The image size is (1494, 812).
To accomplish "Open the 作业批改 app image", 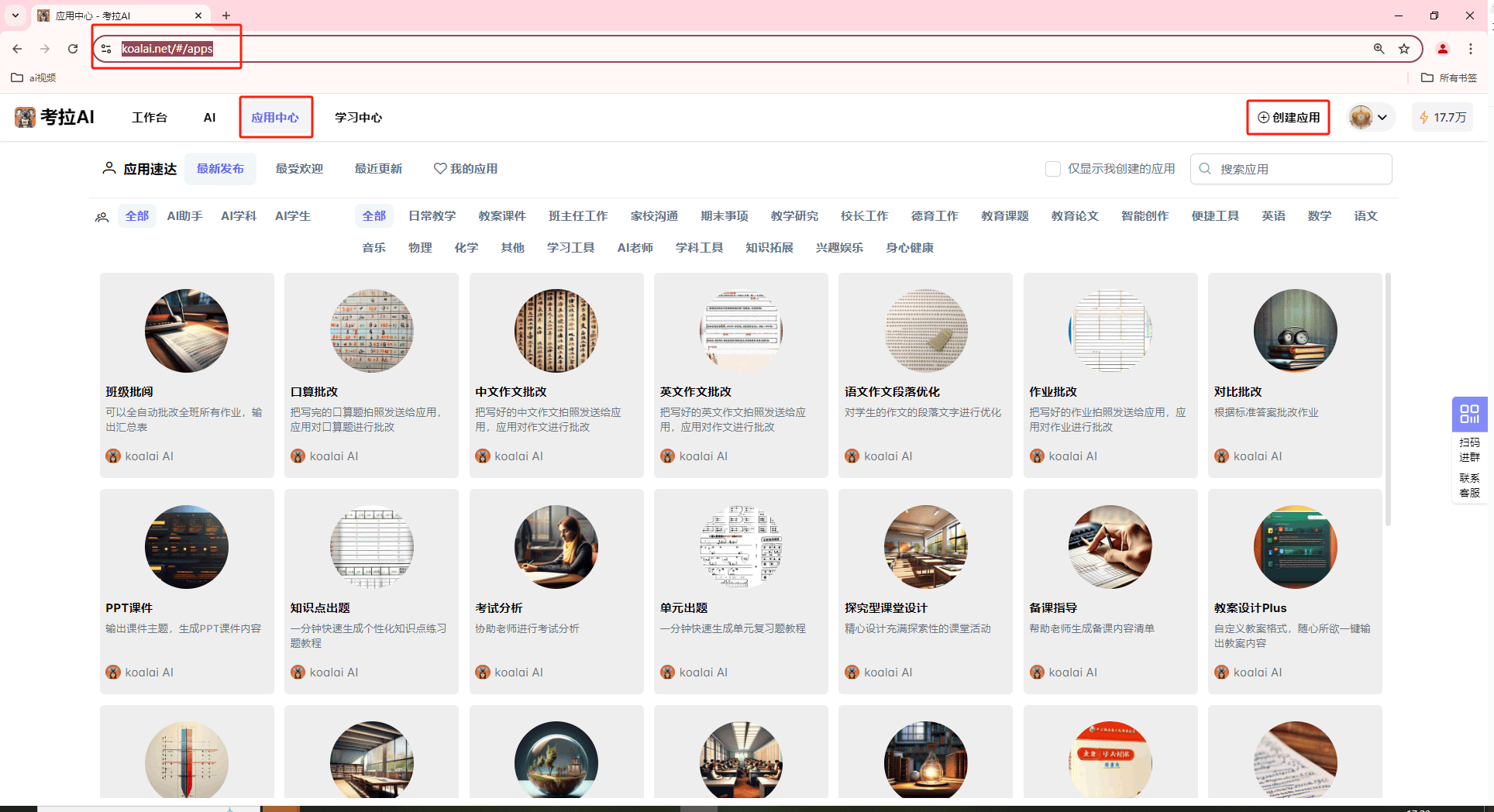I will [x=1110, y=331].
